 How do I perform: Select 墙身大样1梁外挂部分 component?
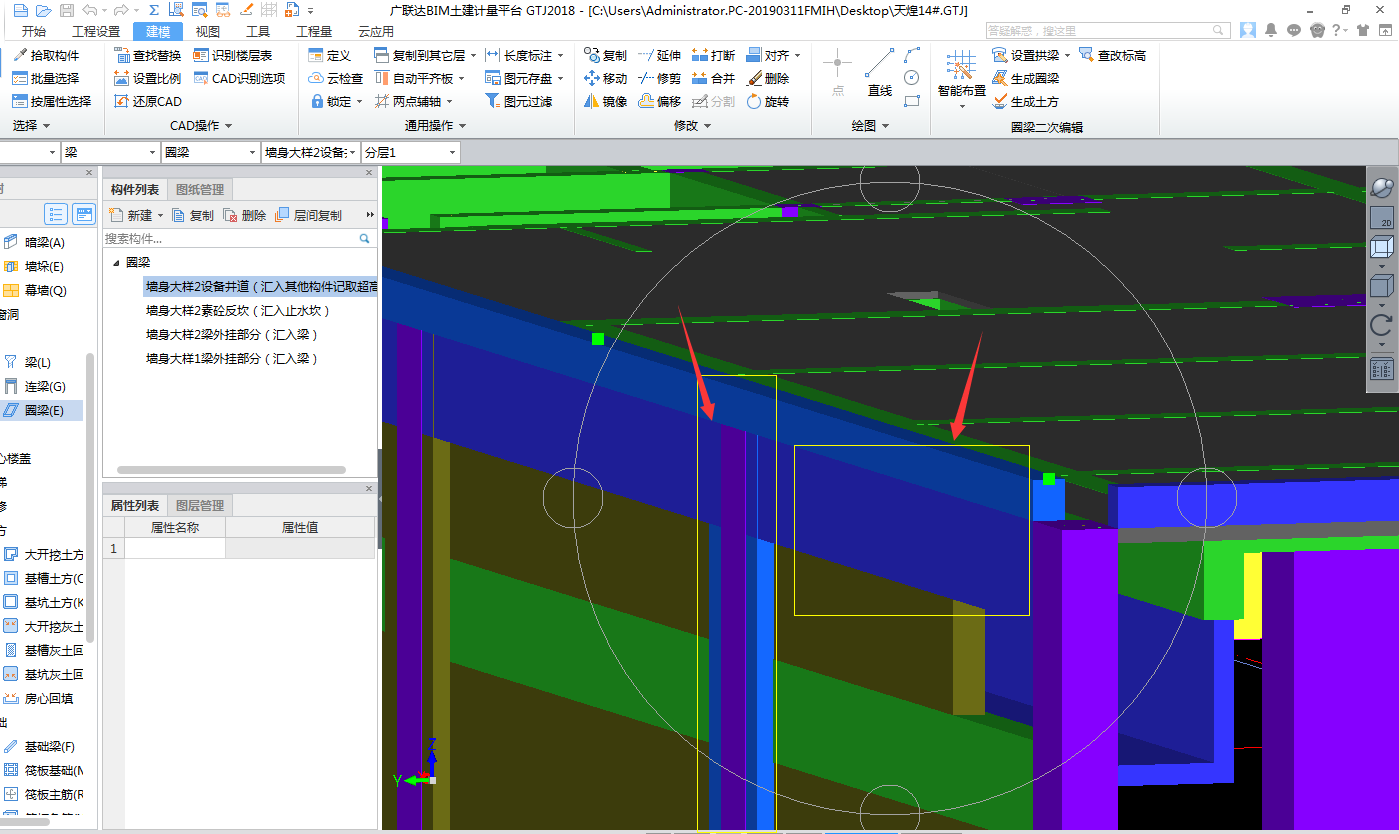click(x=232, y=358)
